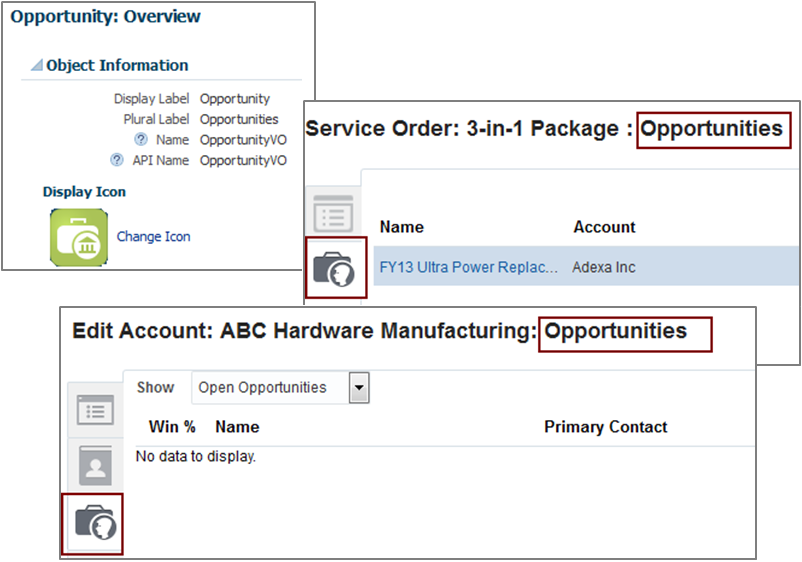Image resolution: width=802 pixels, height=562 pixels.
Task: Click the Account column header
Action: (604, 227)
